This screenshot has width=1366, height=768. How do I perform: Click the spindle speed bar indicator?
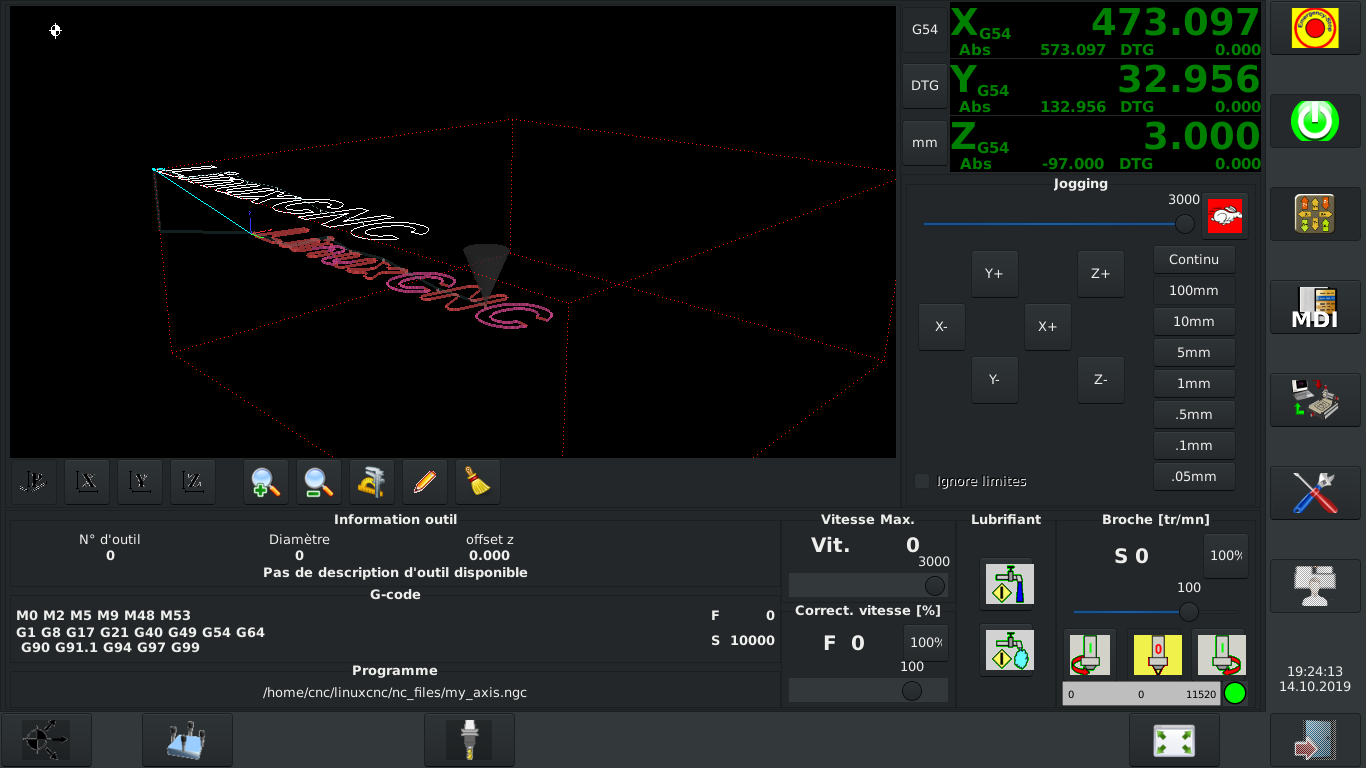[x=1141, y=693]
